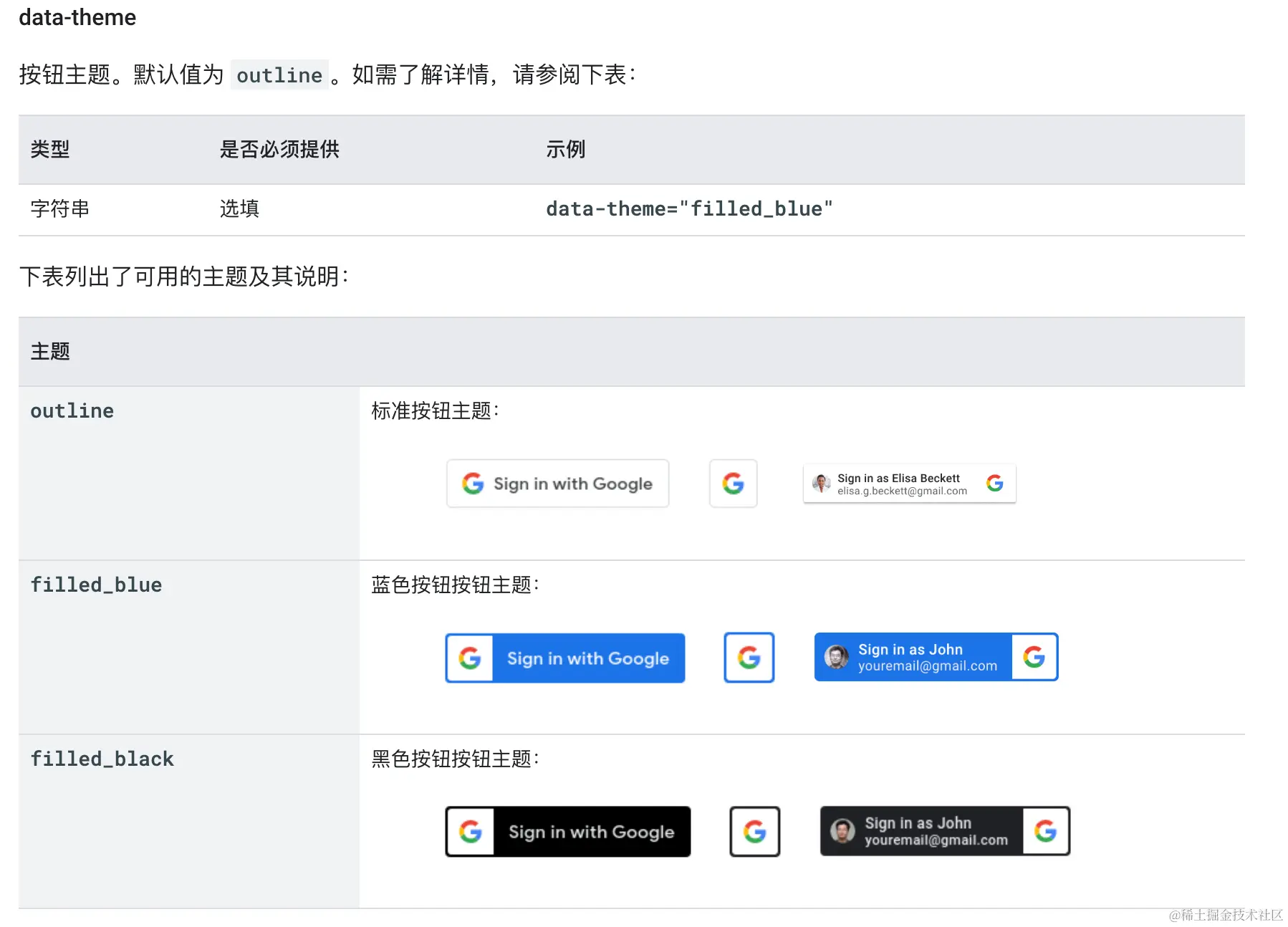The width and height of the screenshot is (1288, 927).
Task: Click the '黑色按钮按钮主题:' description text
Action: tap(455, 759)
